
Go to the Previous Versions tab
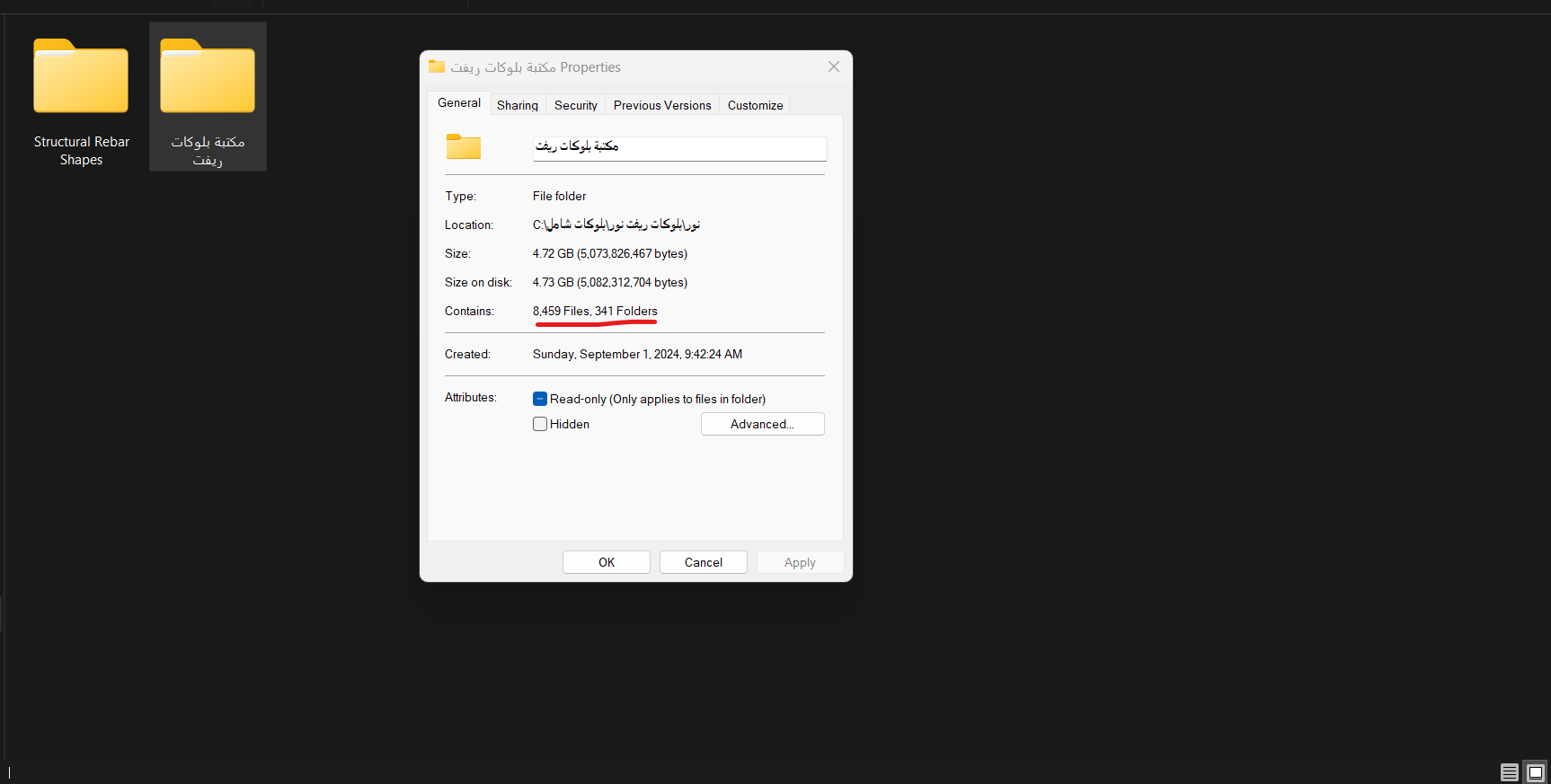pyautogui.click(x=662, y=105)
